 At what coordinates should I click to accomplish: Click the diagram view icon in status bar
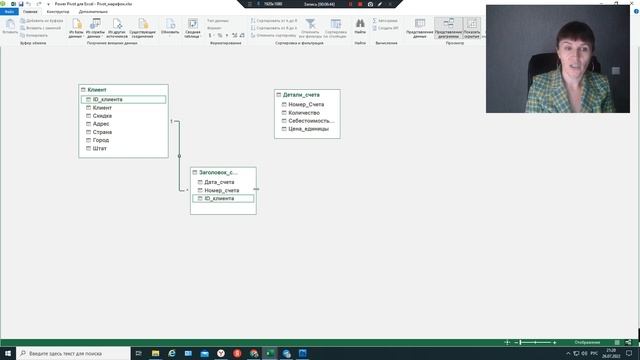point(628,342)
